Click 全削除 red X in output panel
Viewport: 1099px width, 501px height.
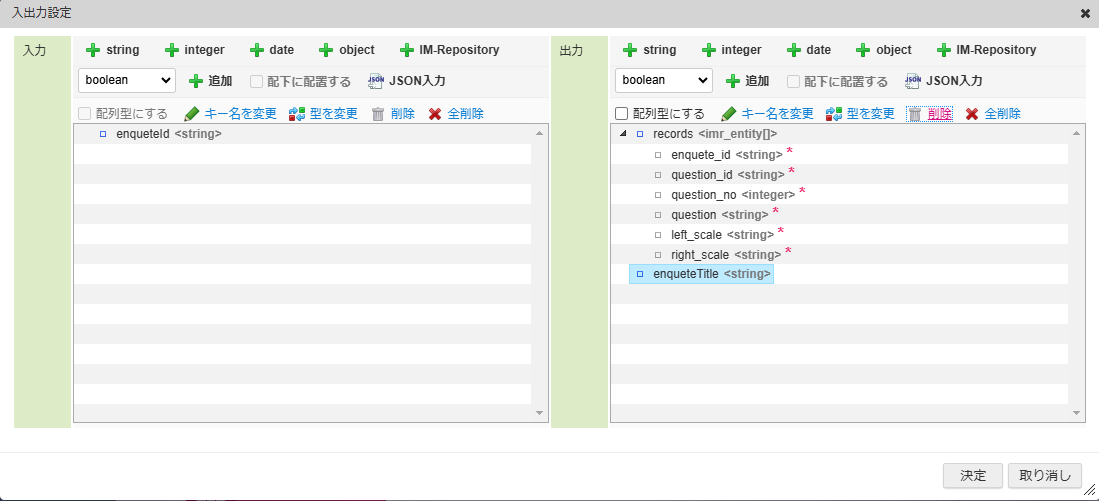coord(971,114)
